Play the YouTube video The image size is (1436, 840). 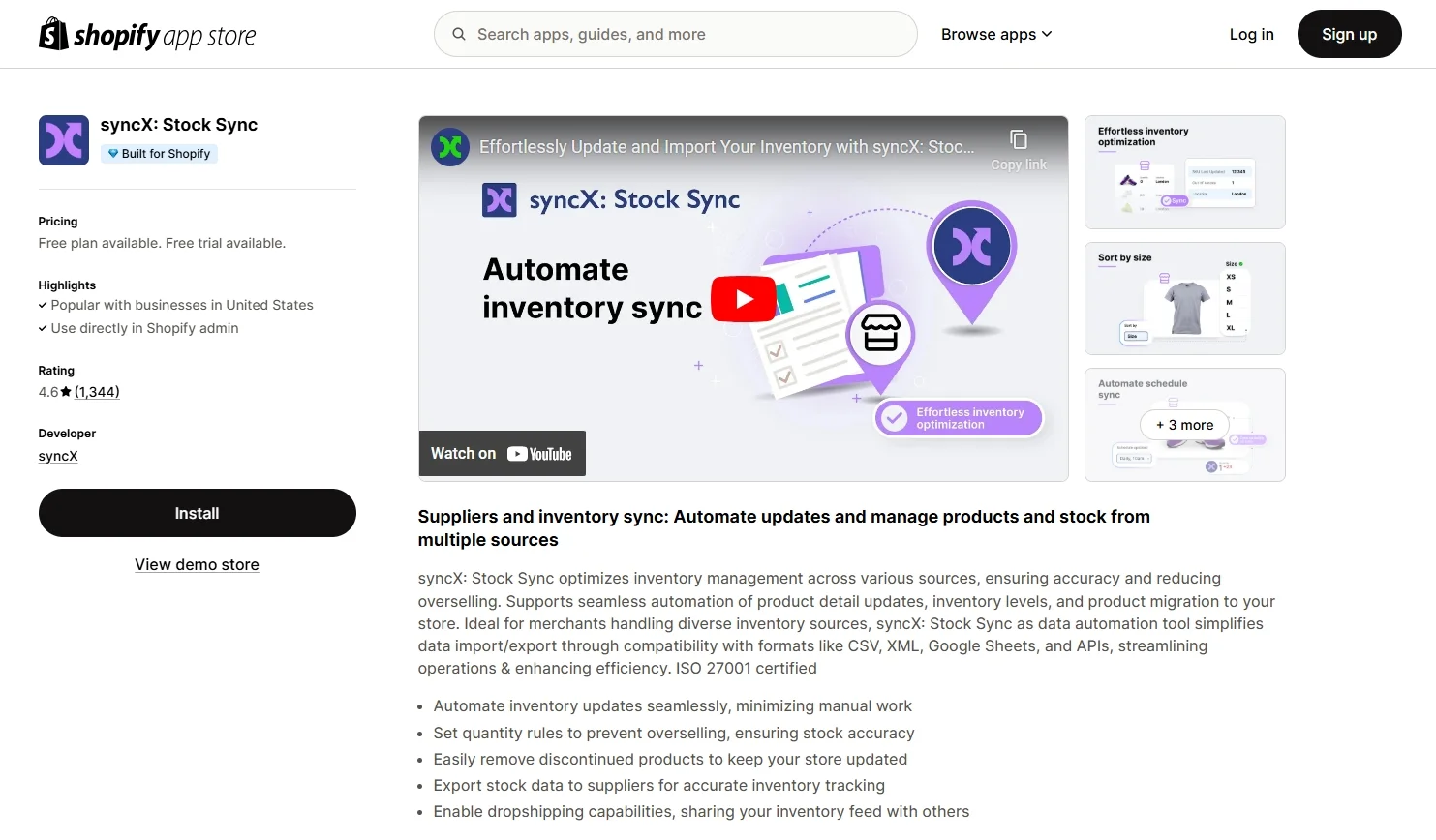(x=744, y=299)
